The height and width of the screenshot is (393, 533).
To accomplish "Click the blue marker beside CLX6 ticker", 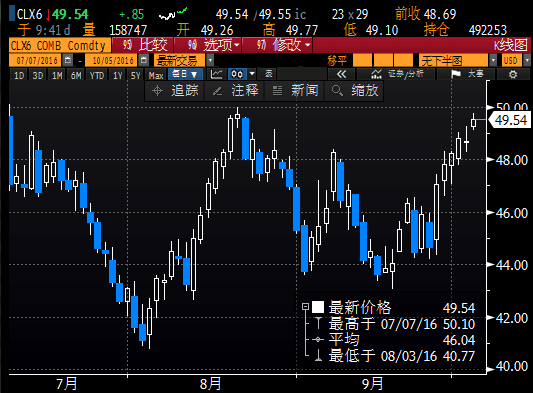I will pos(12,14).
